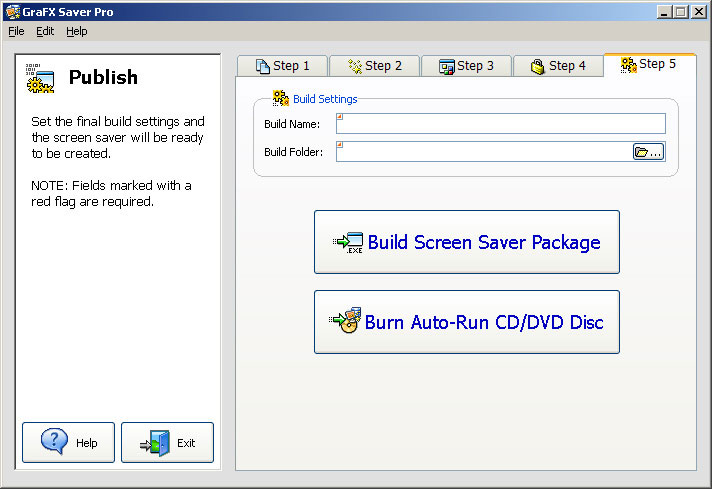
Task: Minimize the GraFX Saver Pro window
Action: click(x=664, y=12)
